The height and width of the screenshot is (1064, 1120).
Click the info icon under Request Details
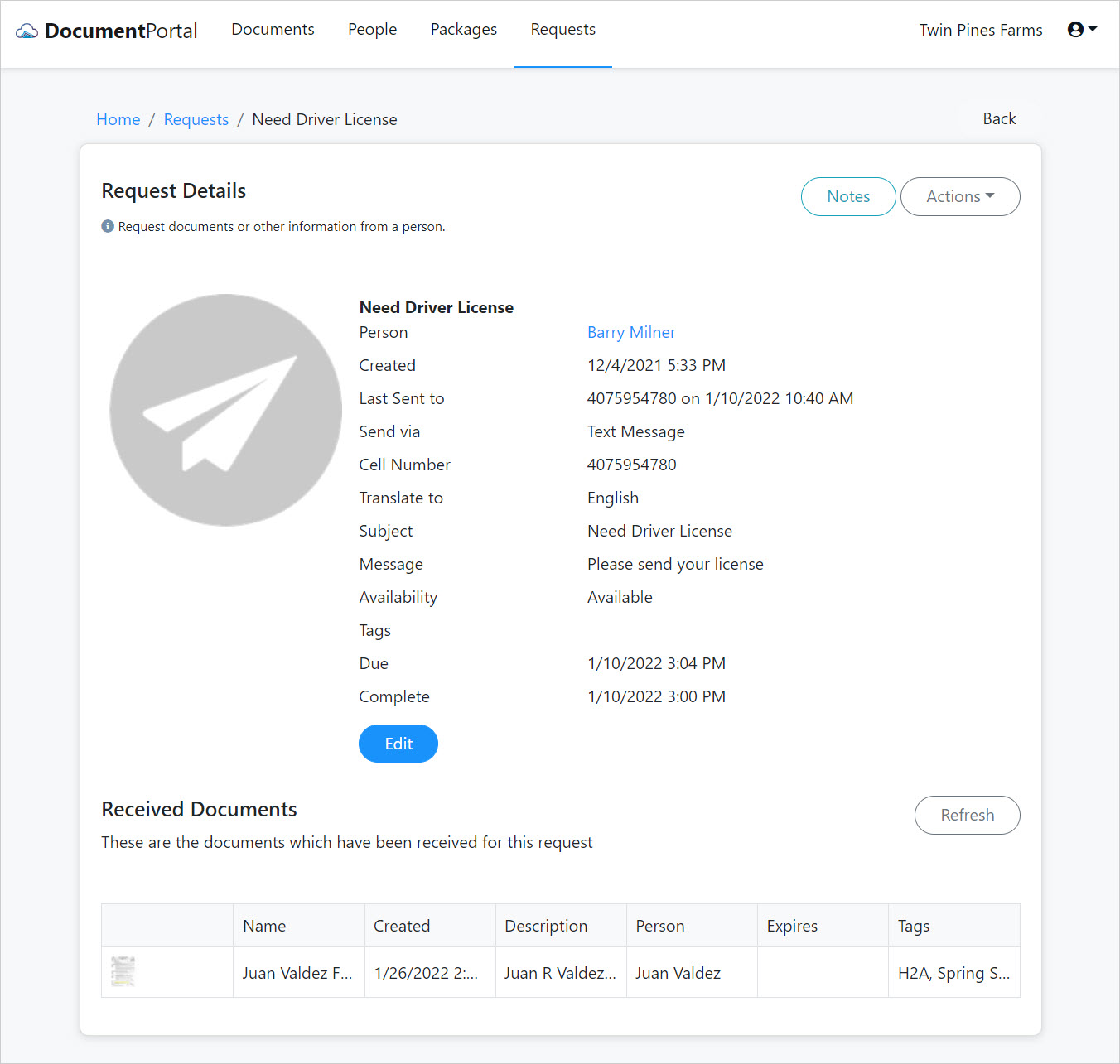108,225
